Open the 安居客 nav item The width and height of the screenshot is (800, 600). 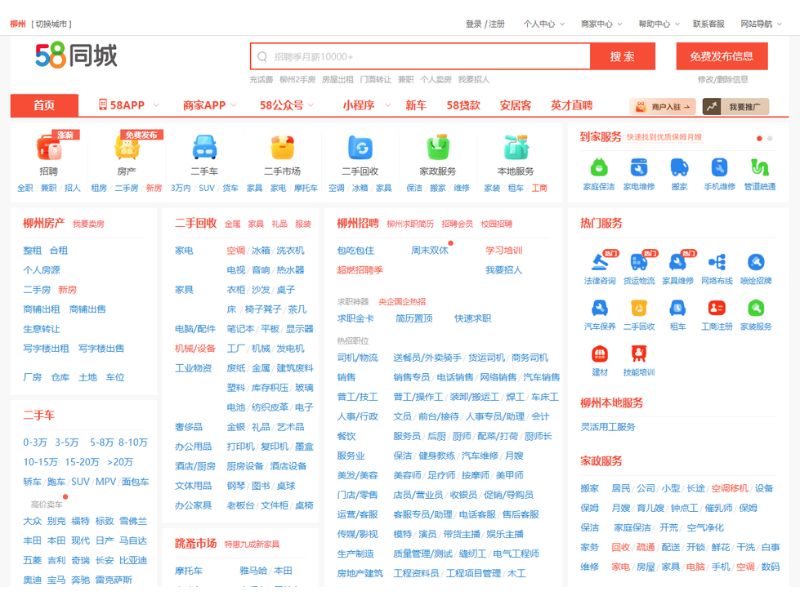coord(515,105)
